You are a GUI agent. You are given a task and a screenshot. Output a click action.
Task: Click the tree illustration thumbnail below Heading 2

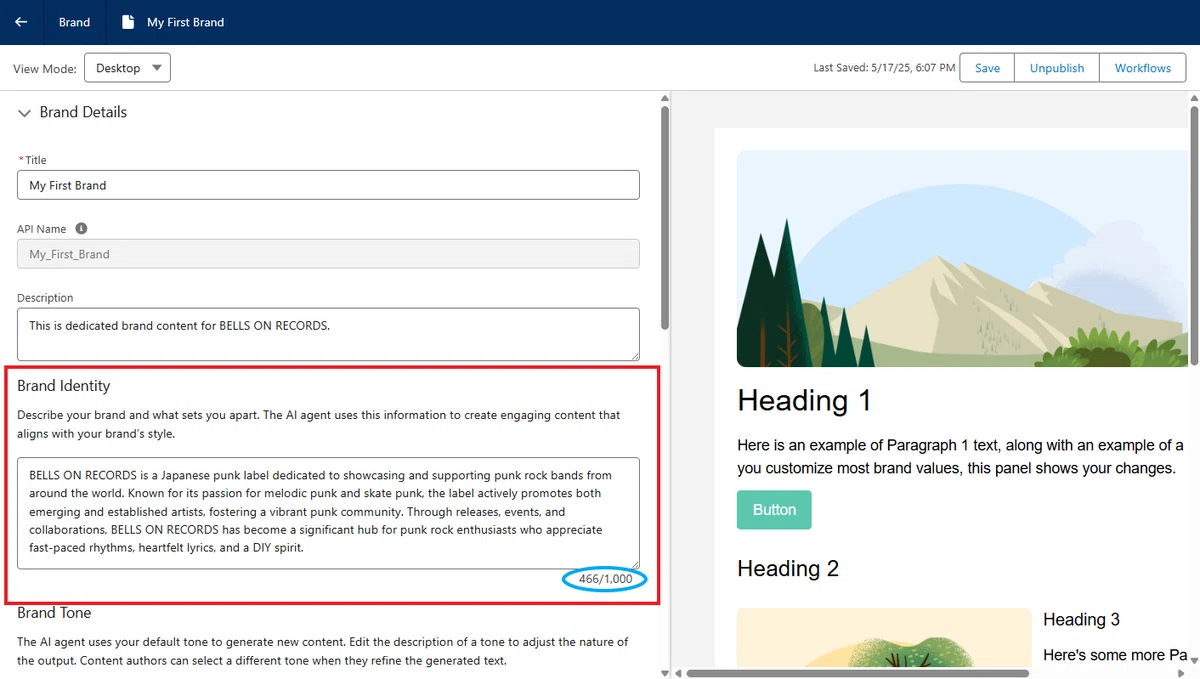click(884, 638)
